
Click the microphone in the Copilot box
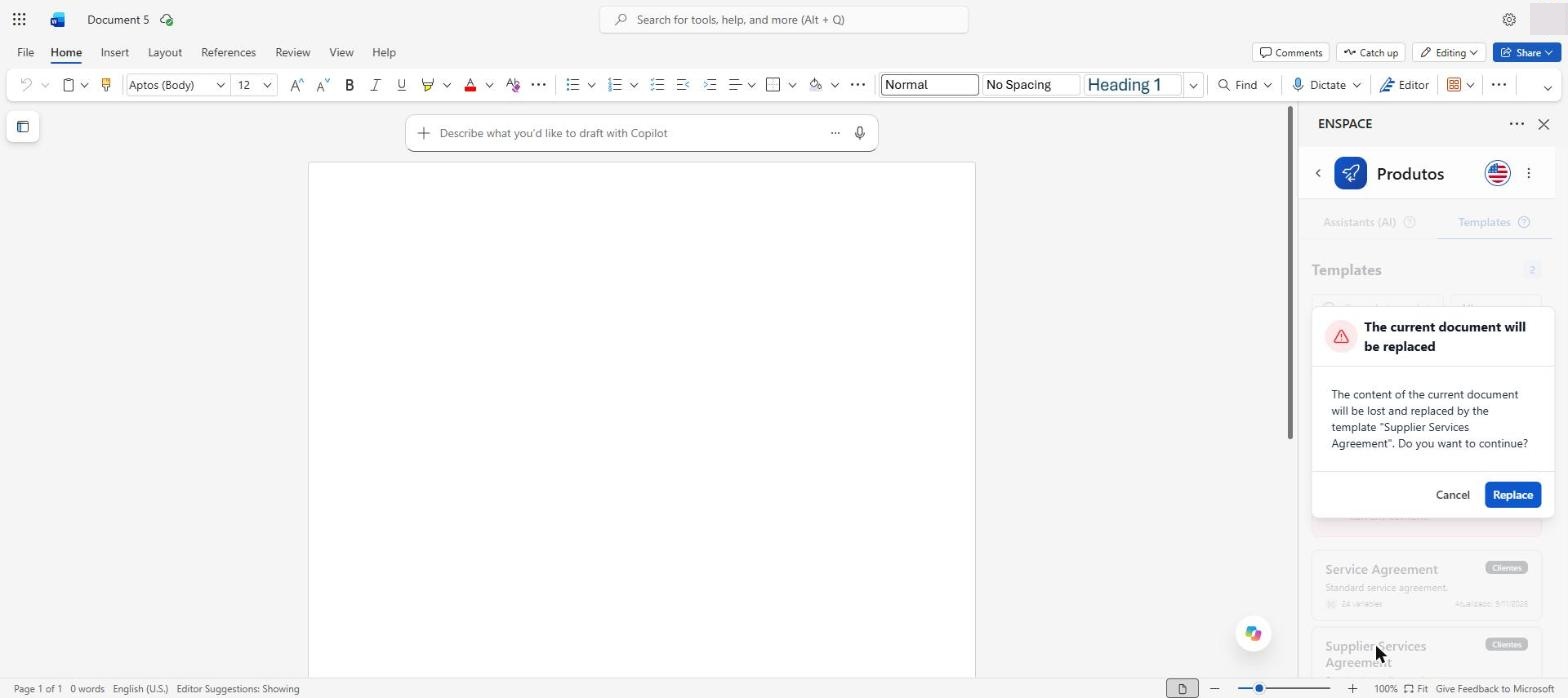pos(859,133)
